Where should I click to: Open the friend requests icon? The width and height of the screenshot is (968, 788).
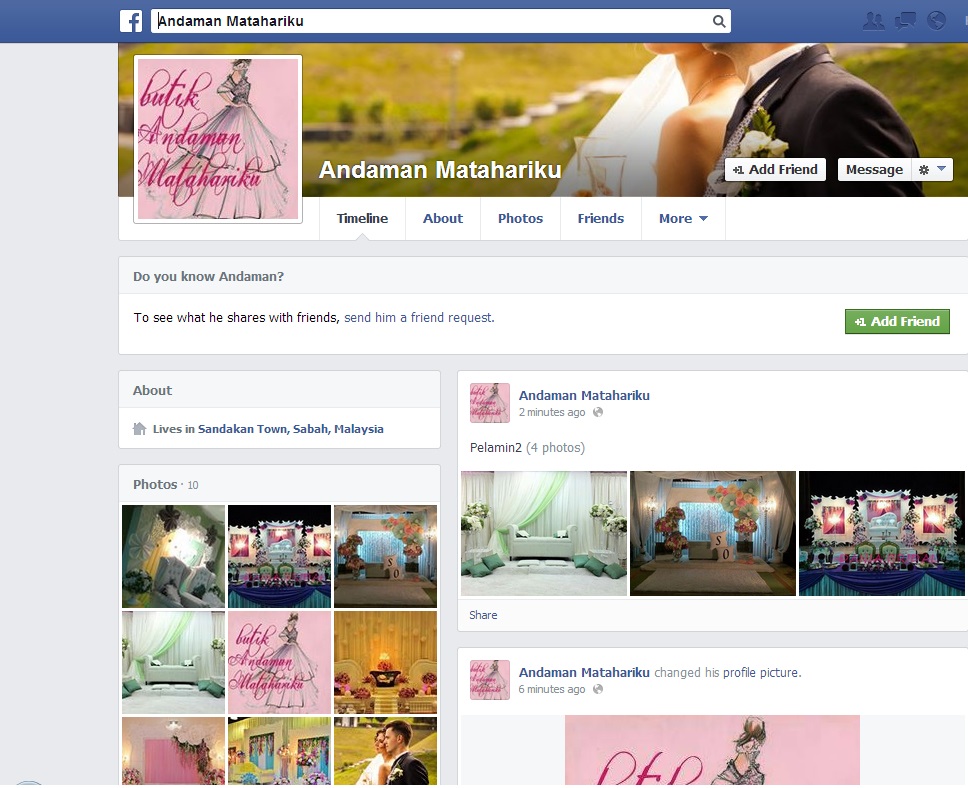pyautogui.click(x=873, y=20)
